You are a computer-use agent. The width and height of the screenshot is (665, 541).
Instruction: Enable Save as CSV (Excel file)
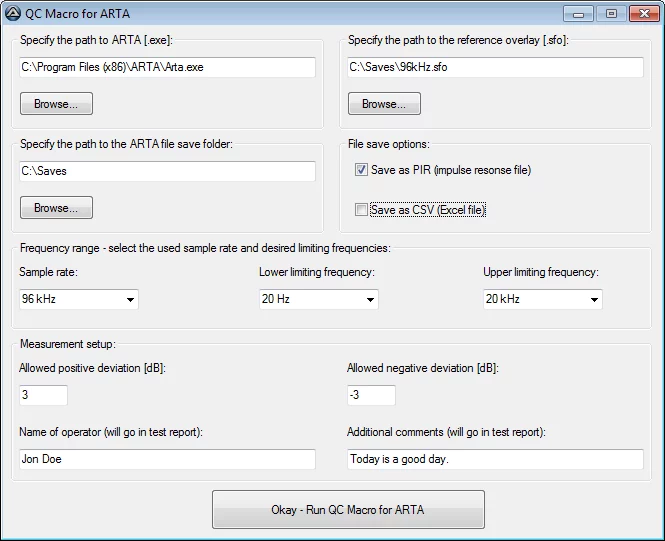(x=361, y=209)
